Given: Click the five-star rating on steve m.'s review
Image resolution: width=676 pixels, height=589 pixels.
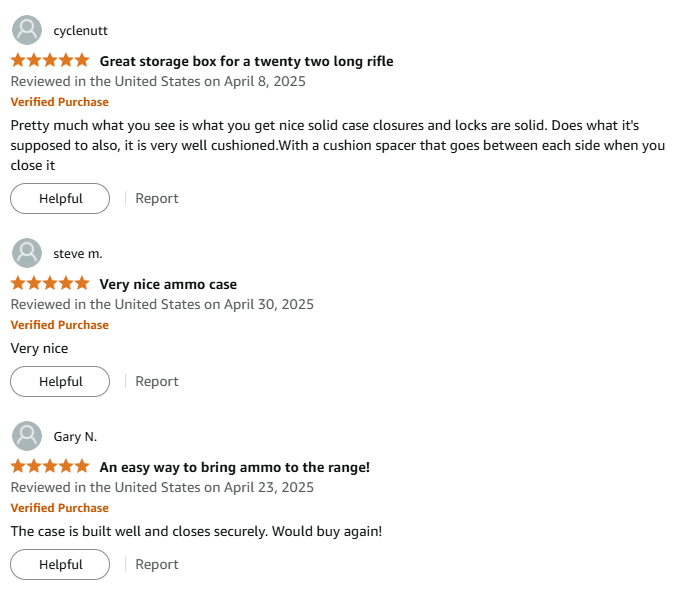Looking at the screenshot, I should point(50,283).
